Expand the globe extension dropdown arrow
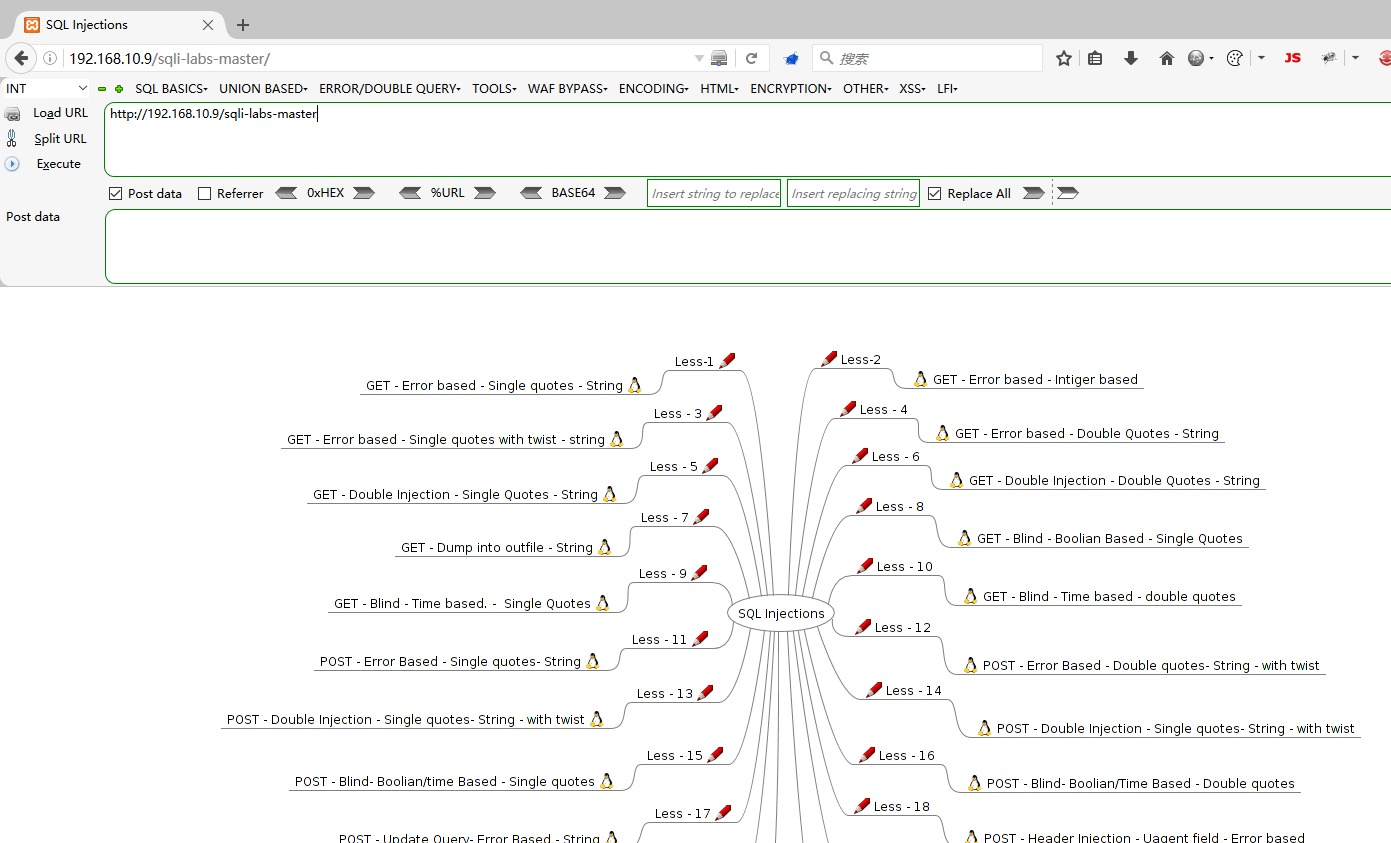Viewport: 1391px width, 843px height. pyautogui.click(x=1211, y=58)
